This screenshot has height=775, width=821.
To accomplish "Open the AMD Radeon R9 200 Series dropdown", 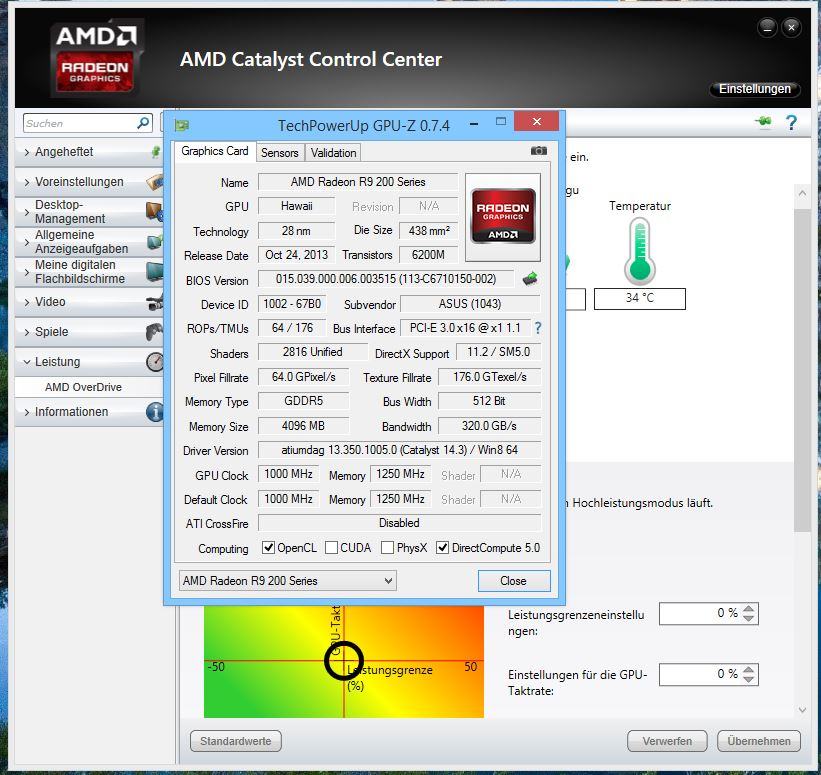I will (287, 581).
